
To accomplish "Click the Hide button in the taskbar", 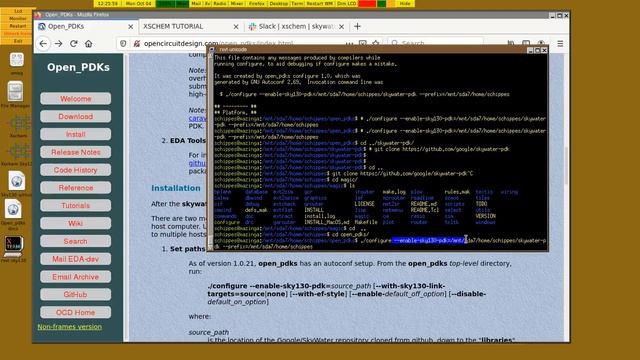I will [405, 3].
